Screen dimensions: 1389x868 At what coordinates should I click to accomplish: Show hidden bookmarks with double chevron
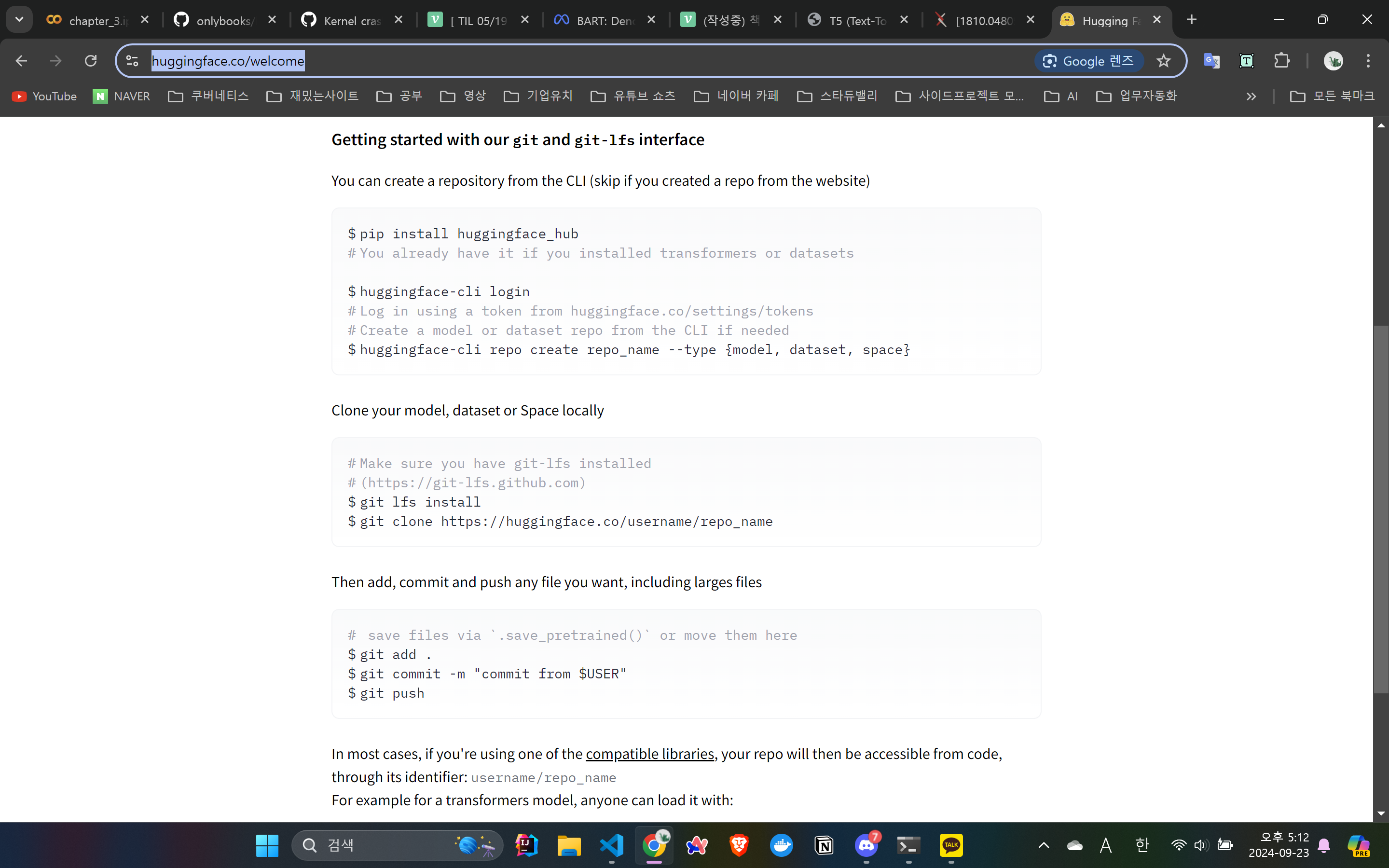click(1251, 96)
